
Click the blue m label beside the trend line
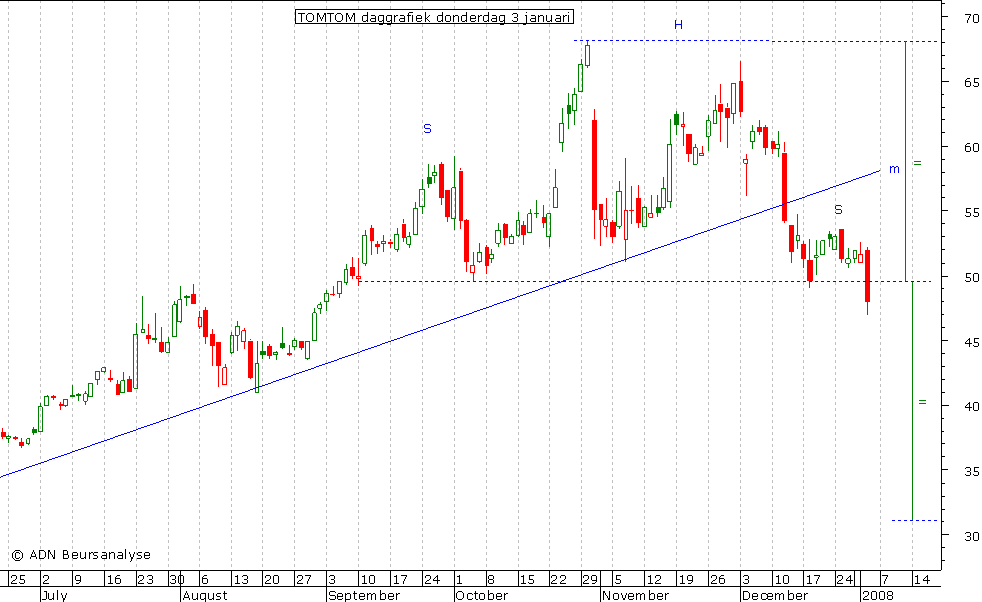click(x=894, y=169)
